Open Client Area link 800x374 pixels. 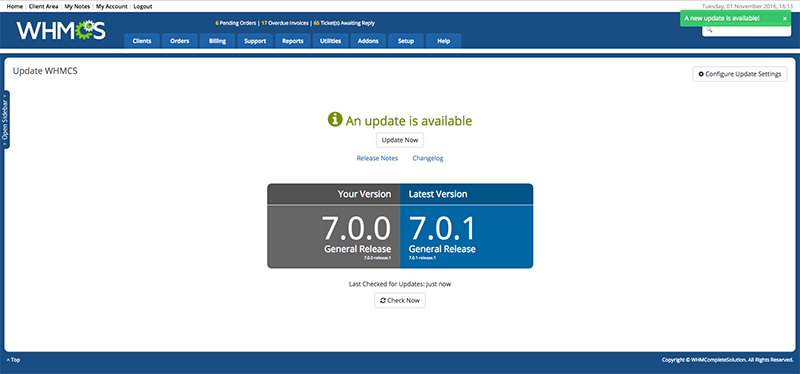coord(43,7)
